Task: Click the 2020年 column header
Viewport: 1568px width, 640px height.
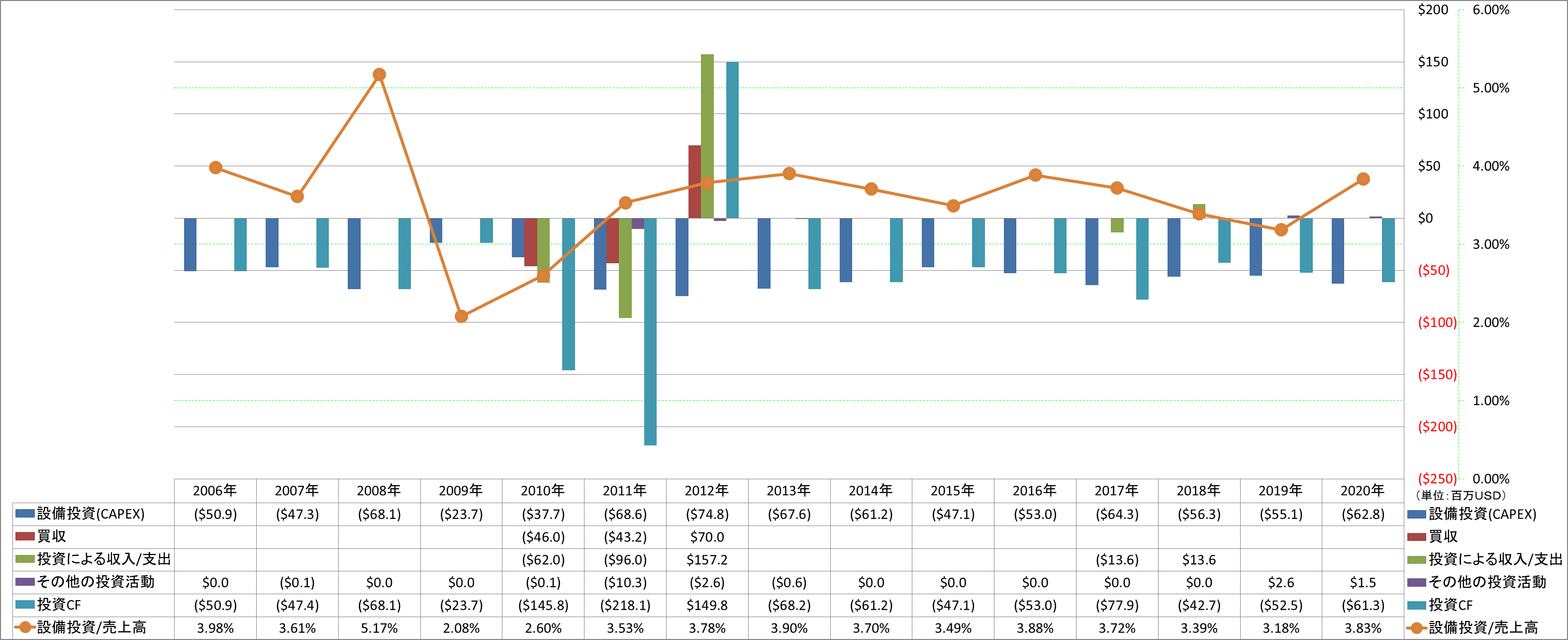Action: pos(1362,490)
